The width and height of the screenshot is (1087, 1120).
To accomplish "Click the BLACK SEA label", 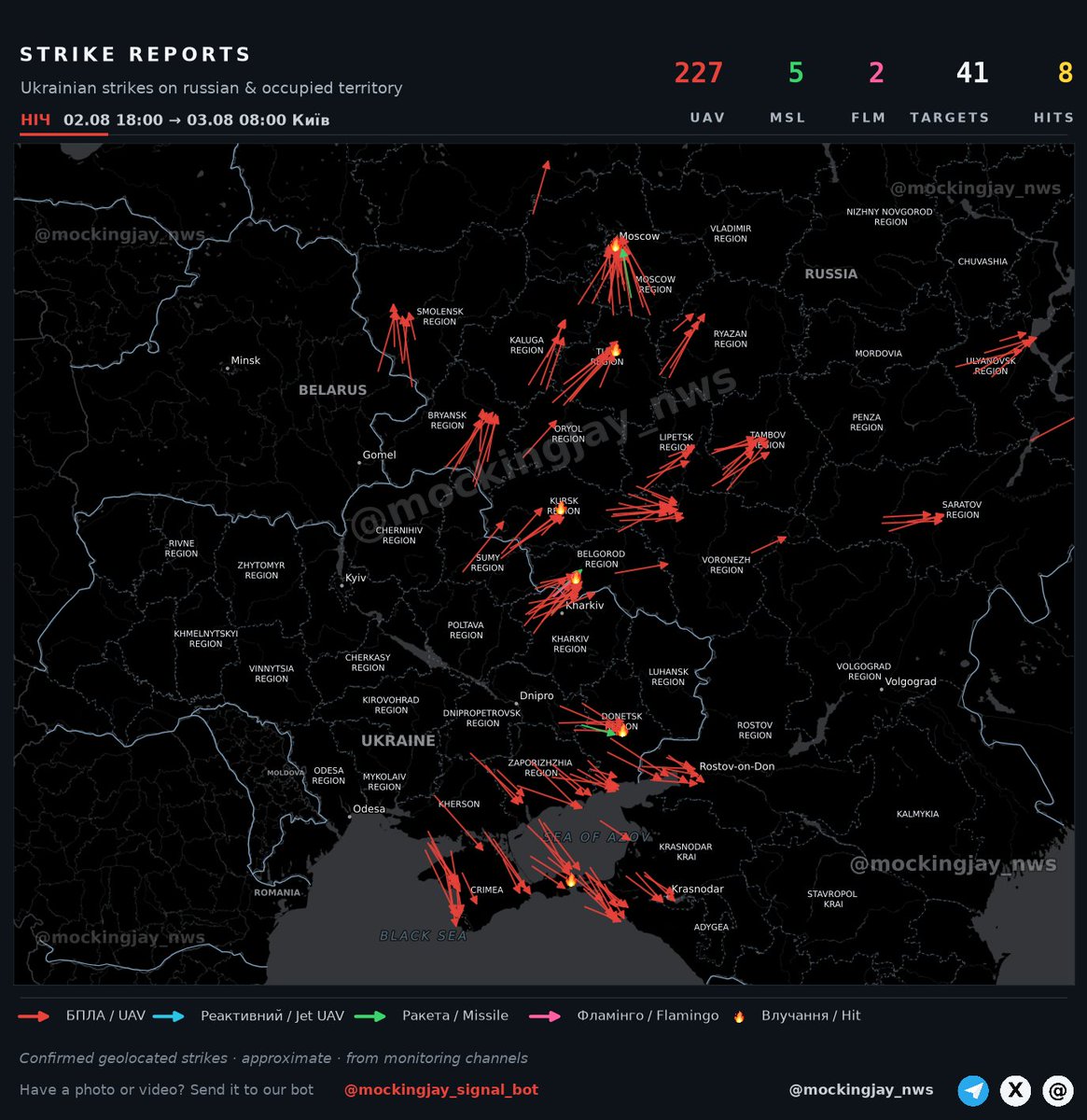I will [x=423, y=936].
